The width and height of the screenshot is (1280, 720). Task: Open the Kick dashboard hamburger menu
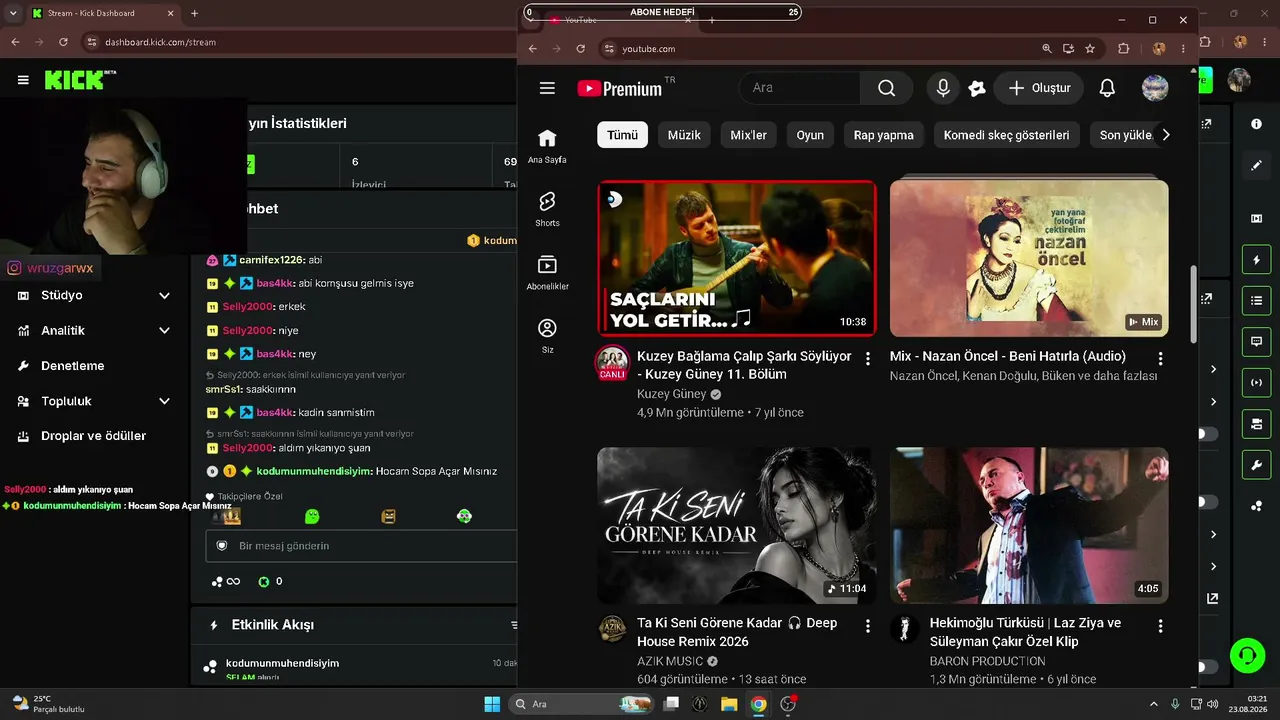(23, 80)
